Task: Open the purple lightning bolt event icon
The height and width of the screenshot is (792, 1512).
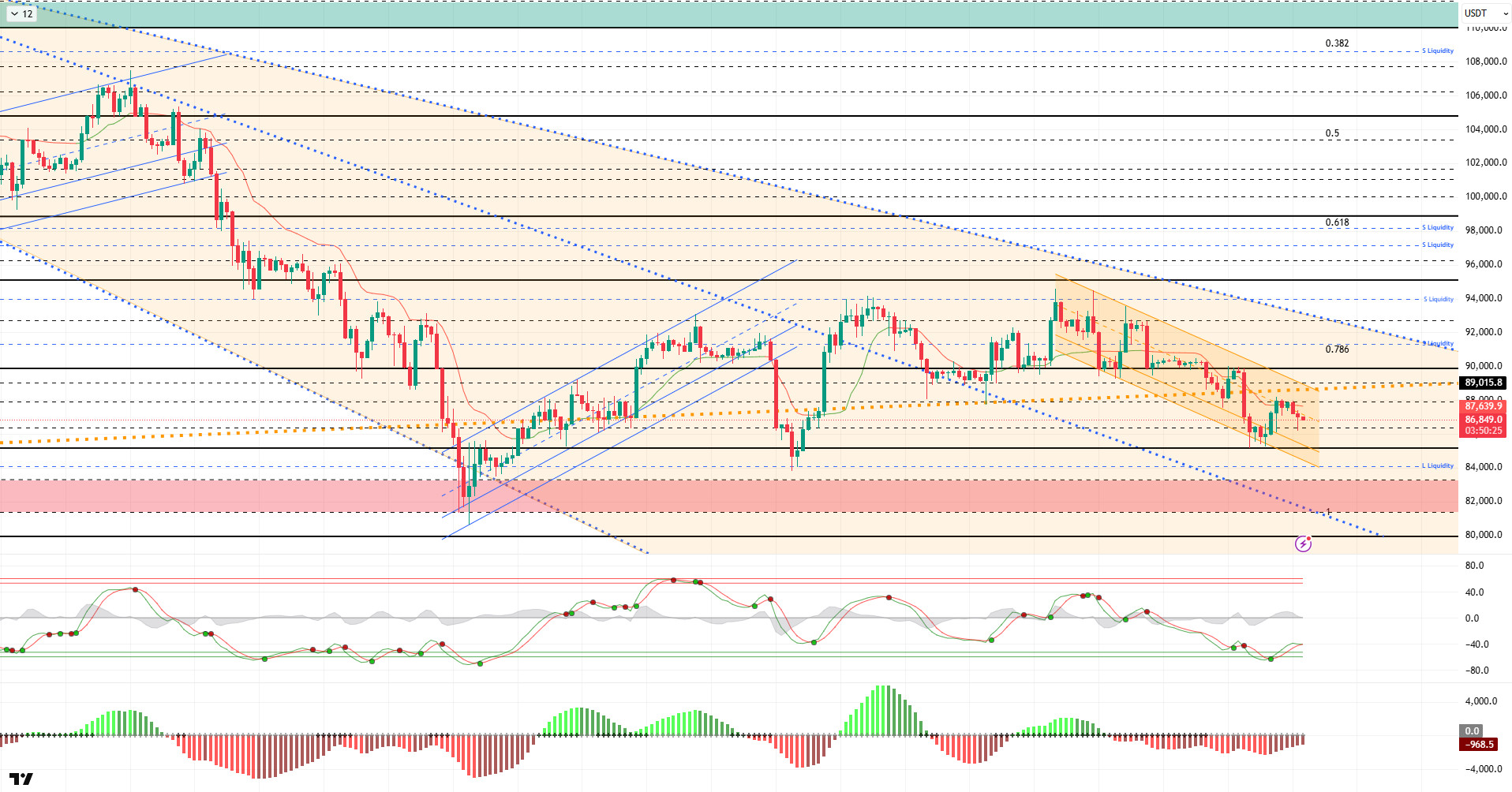Action: (x=1303, y=544)
